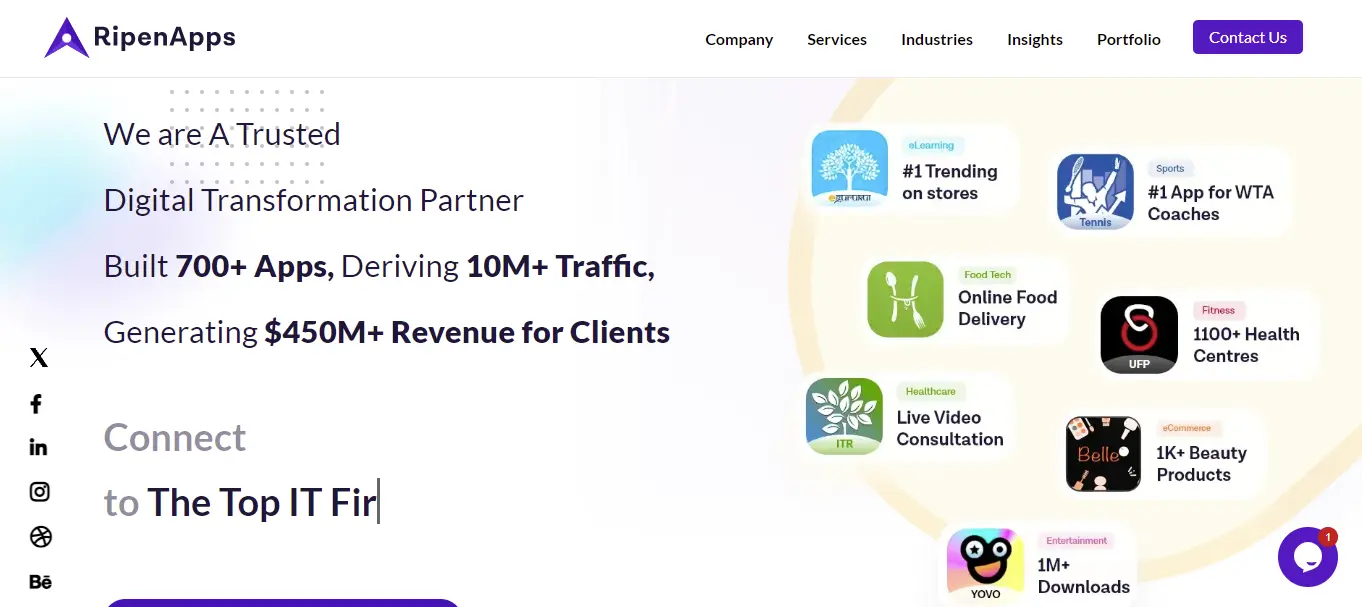Click the Contact Us button
Image resolution: width=1362 pixels, height=607 pixels.
tap(1247, 37)
